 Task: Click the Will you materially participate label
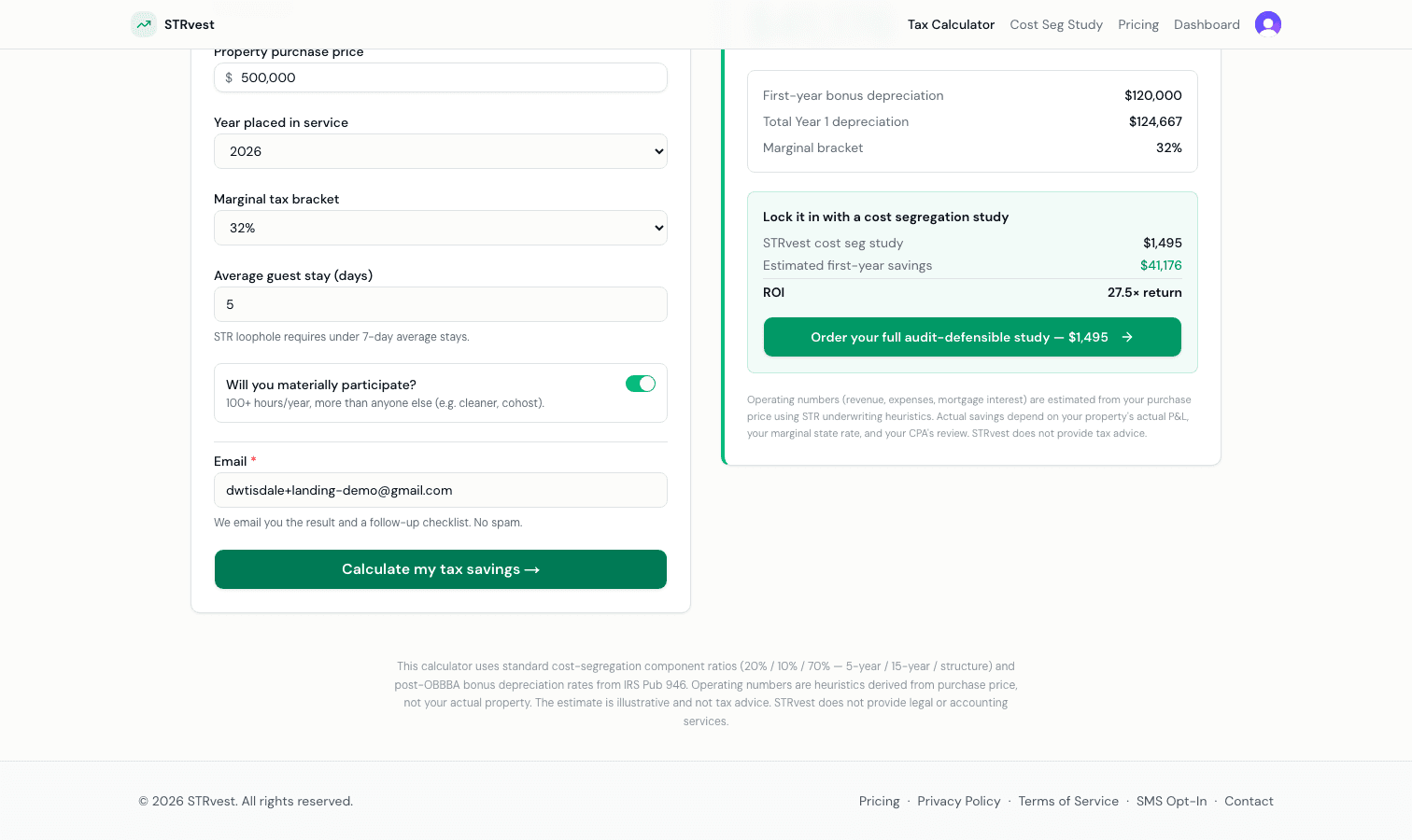pyautogui.click(x=321, y=385)
